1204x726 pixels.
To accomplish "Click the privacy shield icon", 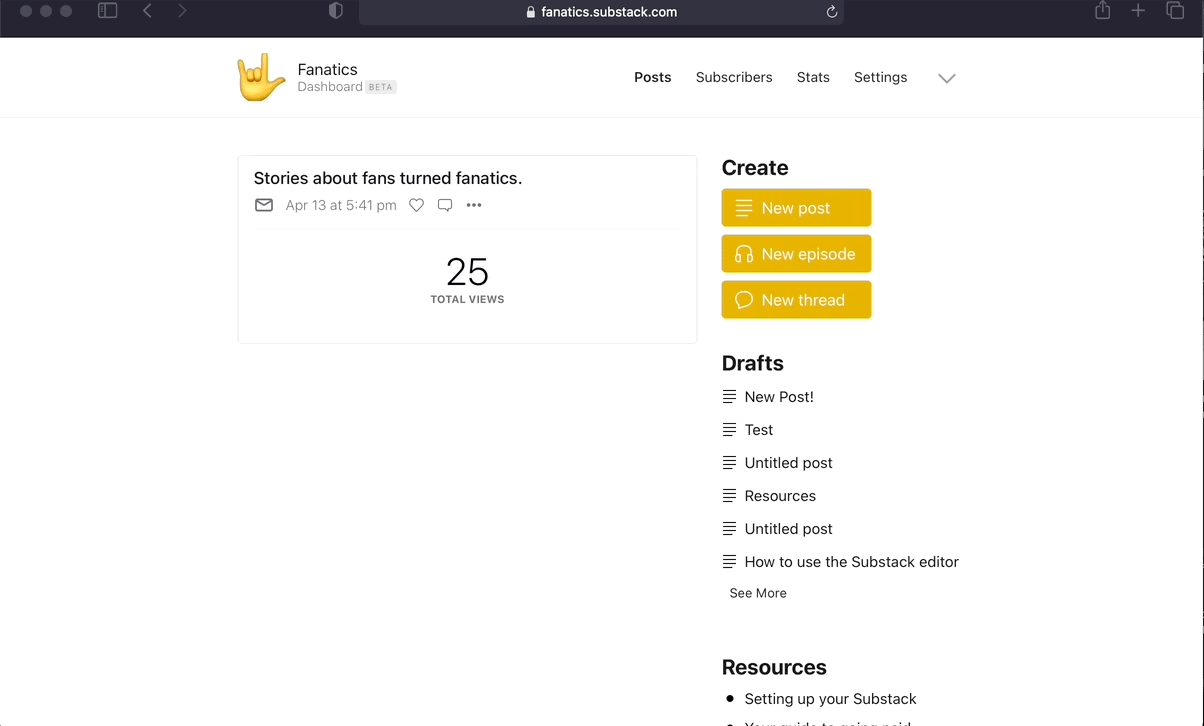I will (336, 11).
